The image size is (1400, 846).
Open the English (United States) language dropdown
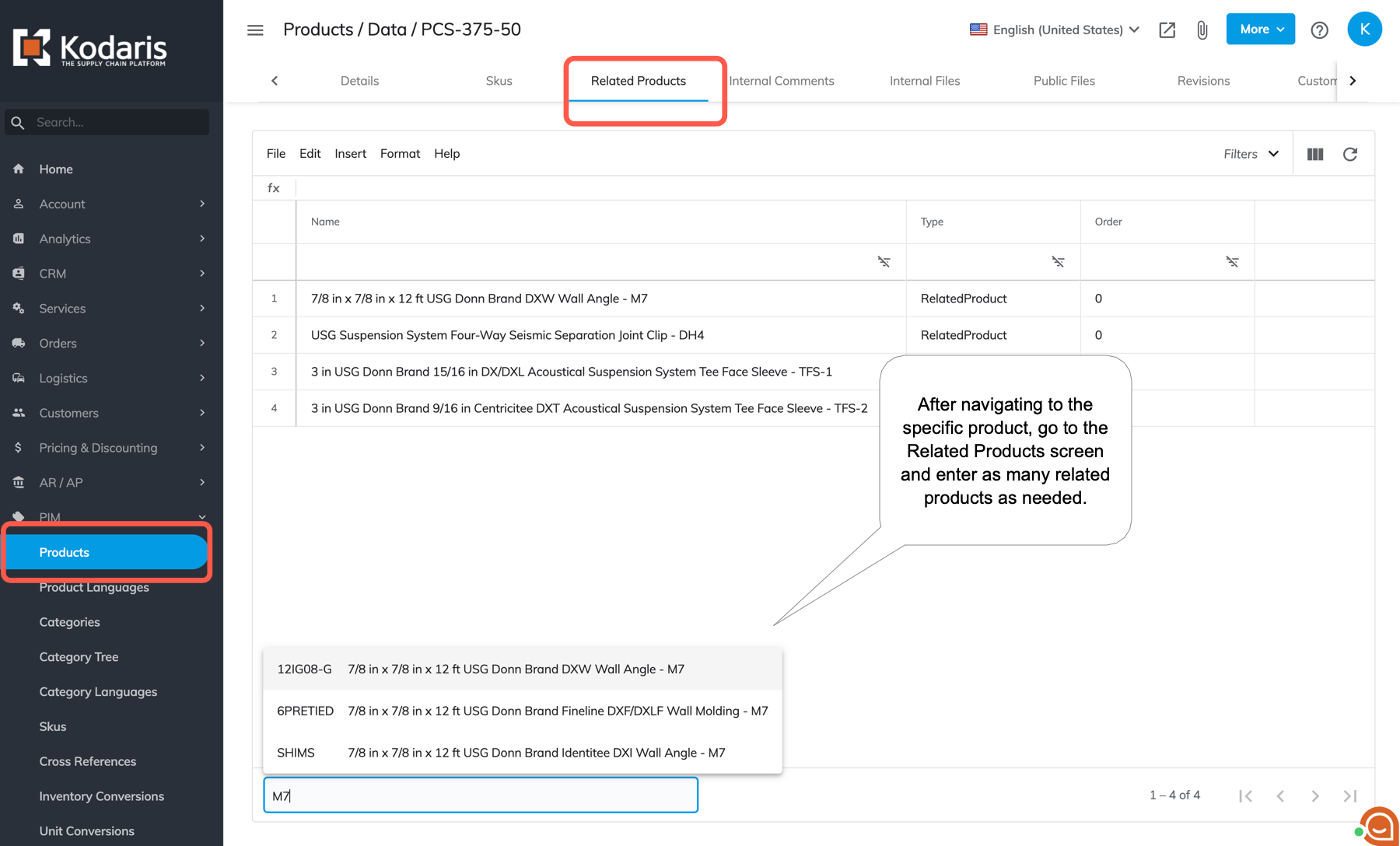click(1055, 30)
